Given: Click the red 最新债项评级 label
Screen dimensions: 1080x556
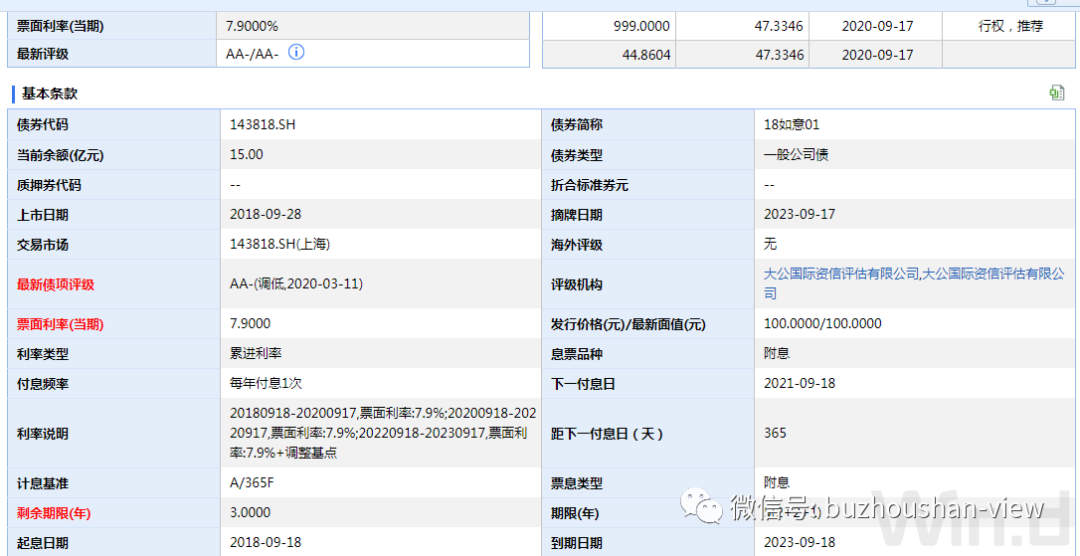Looking at the screenshot, I should tap(56, 284).
